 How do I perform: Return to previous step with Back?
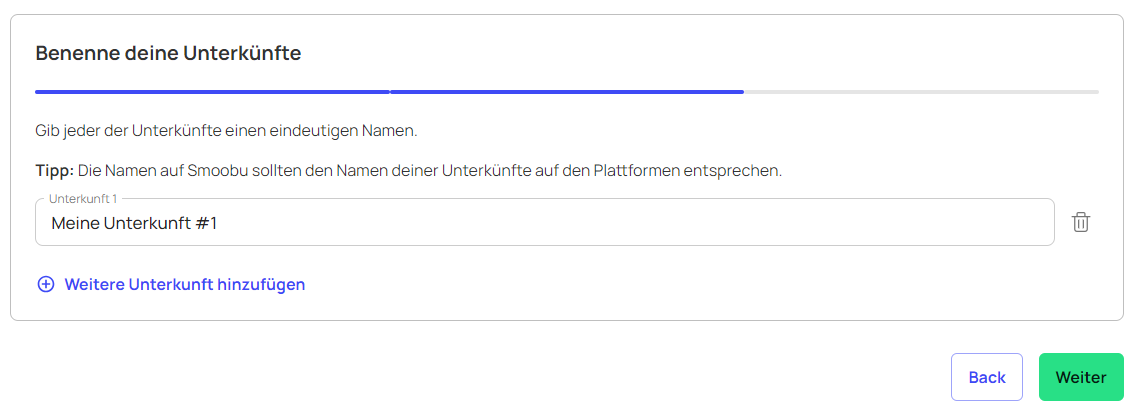coord(987,377)
